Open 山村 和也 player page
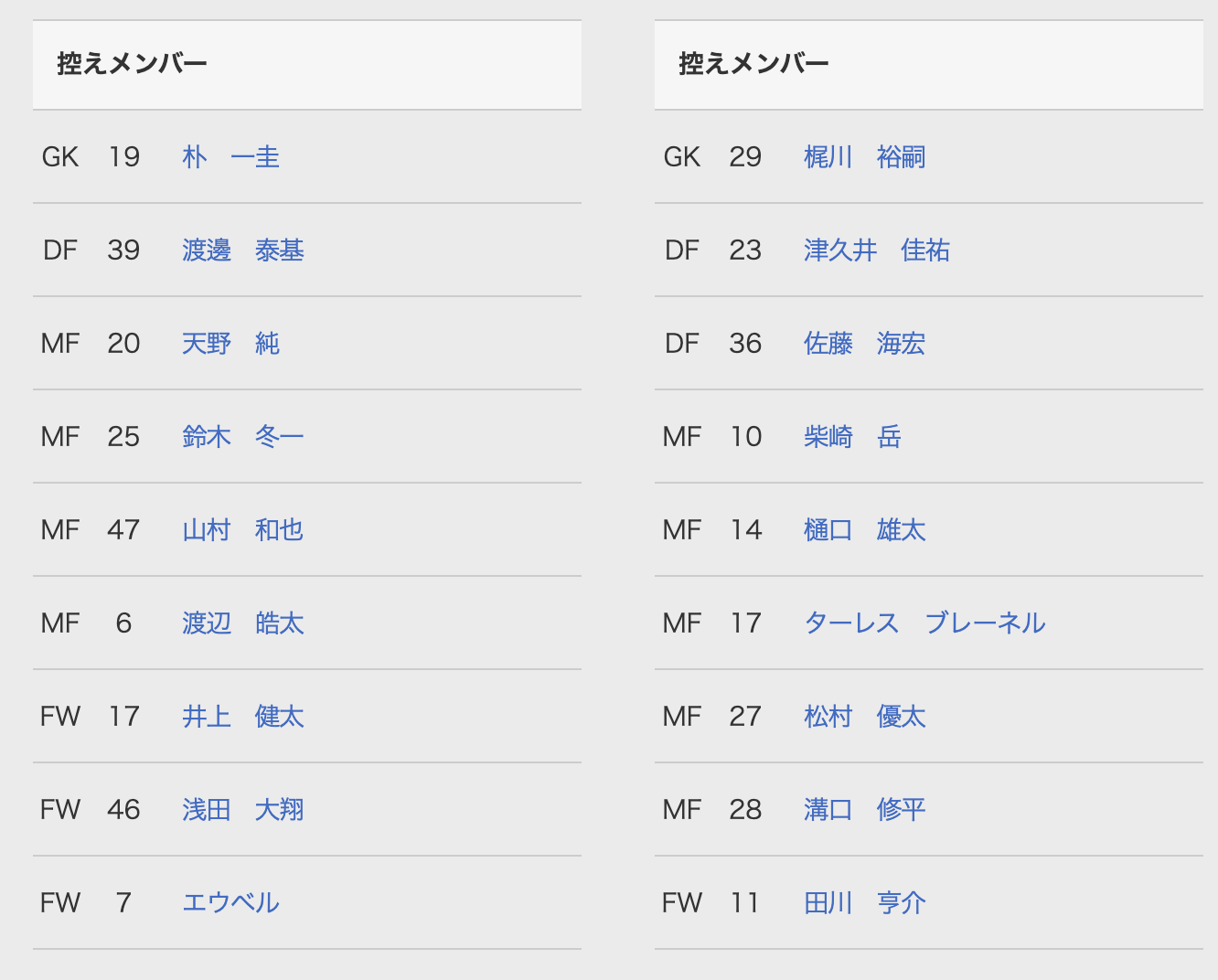1218x980 pixels. coord(242,530)
